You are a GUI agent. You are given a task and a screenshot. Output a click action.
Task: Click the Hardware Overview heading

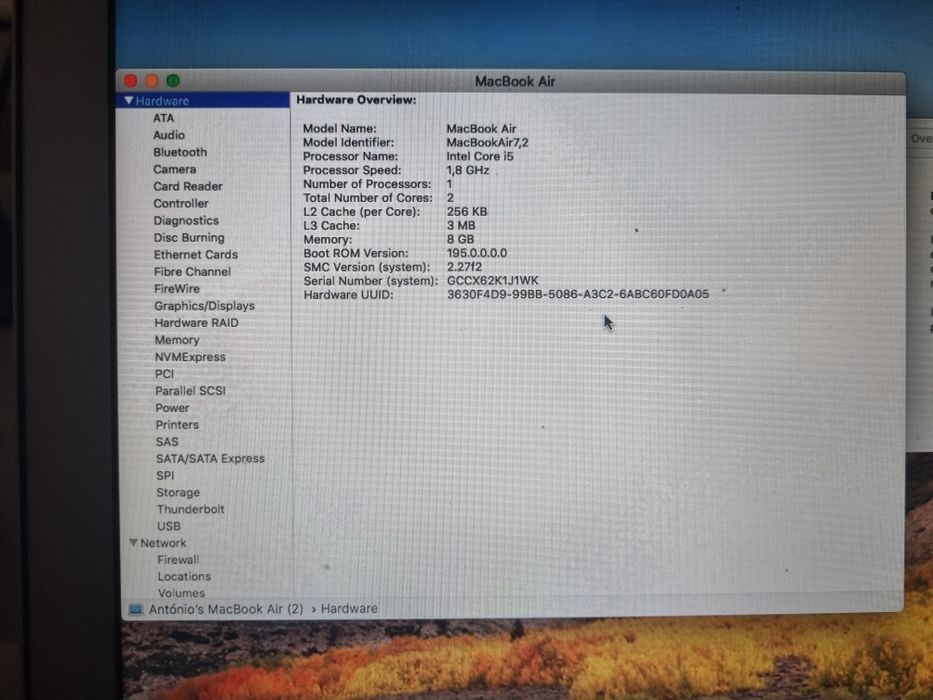pyautogui.click(x=356, y=100)
